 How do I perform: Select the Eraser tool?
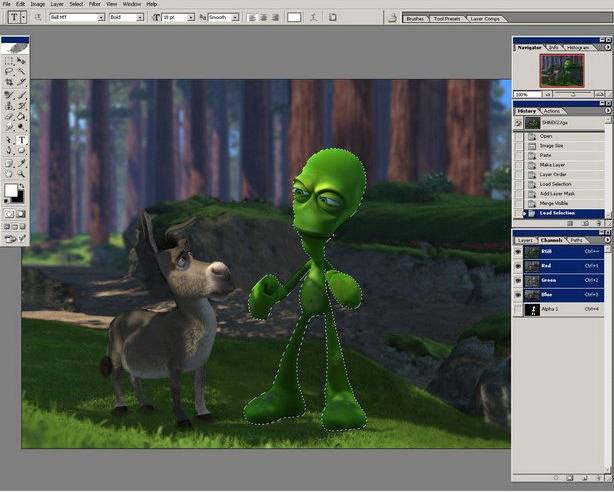[x=9, y=116]
